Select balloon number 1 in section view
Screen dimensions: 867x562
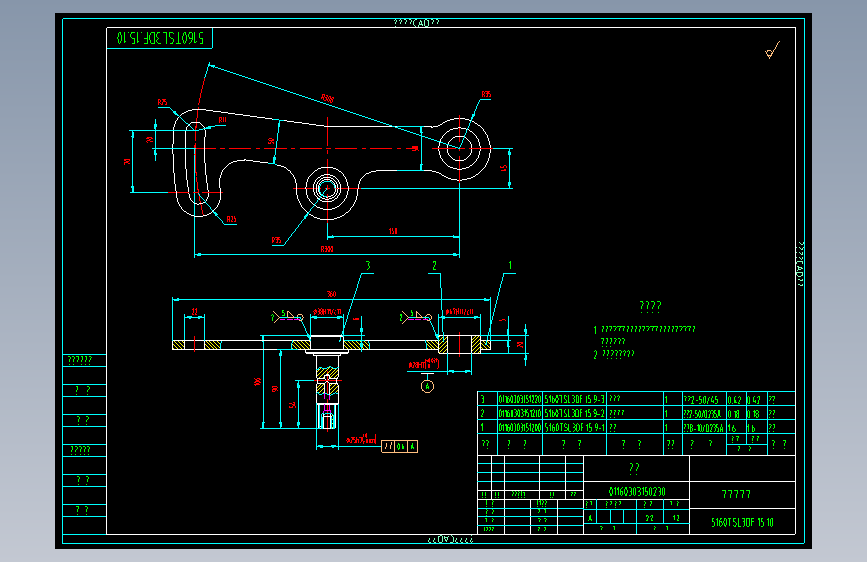click(x=510, y=266)
